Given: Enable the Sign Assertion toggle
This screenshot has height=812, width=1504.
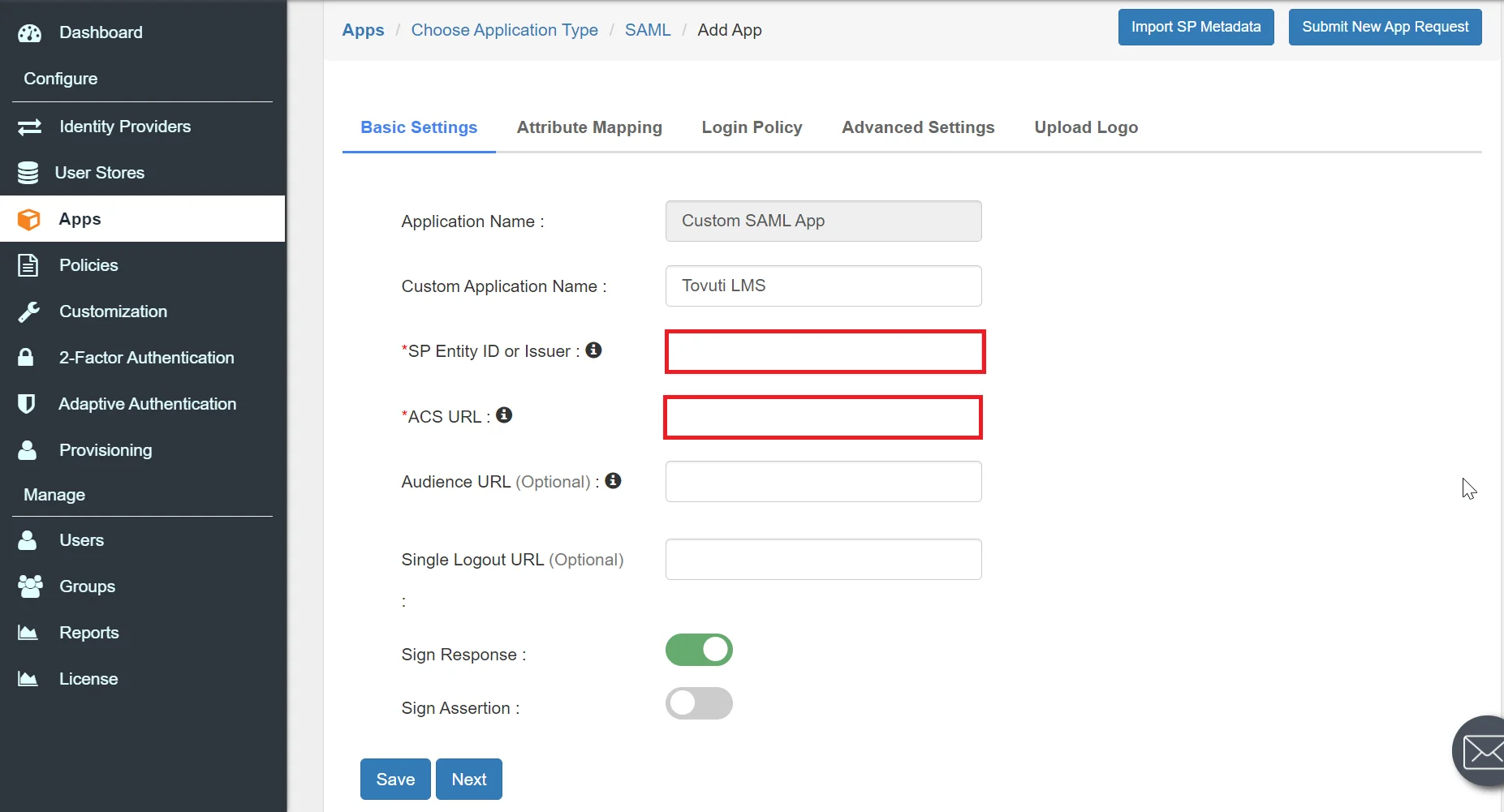Looking at the screenshot, I should pyautogui.click(x=699, y=703).
